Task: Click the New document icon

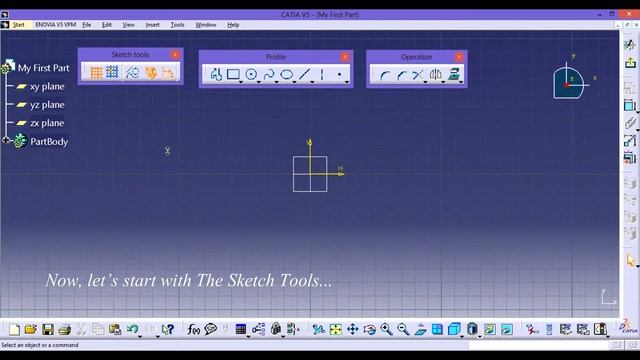Action: pyautogui.click(x=14, y=329)
